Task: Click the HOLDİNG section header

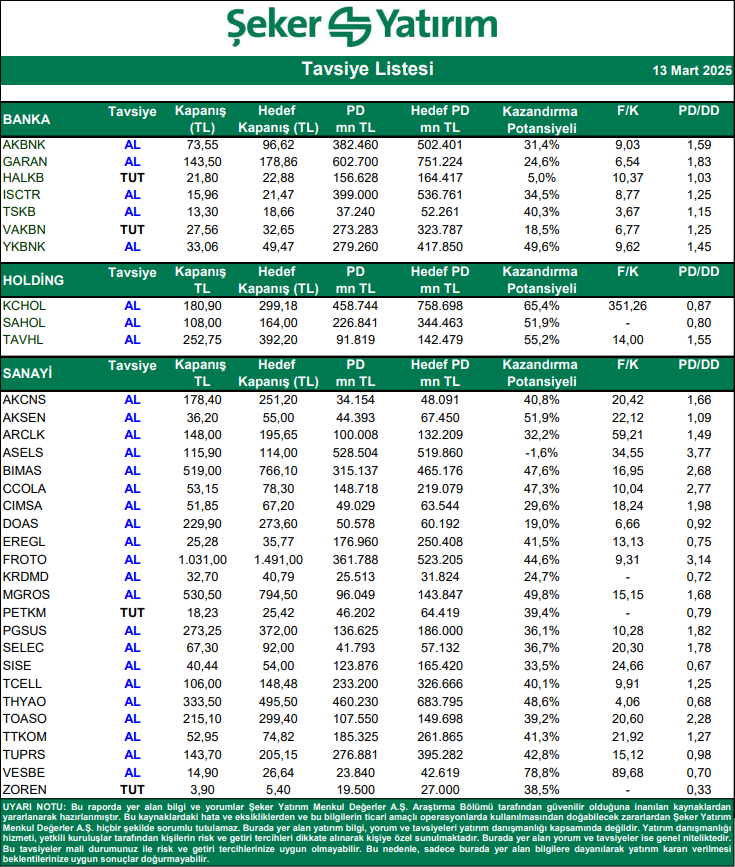Action: coord(33,280)
